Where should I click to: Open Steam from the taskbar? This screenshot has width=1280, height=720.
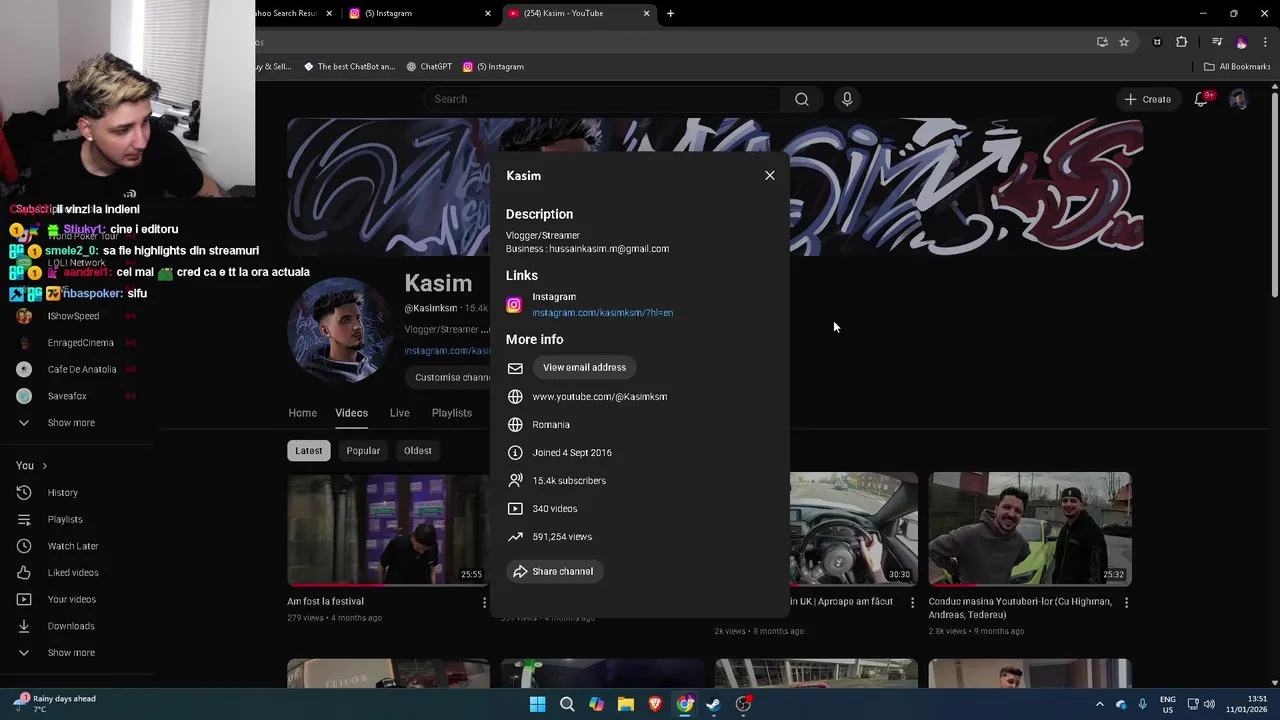(x=714, y=705)
